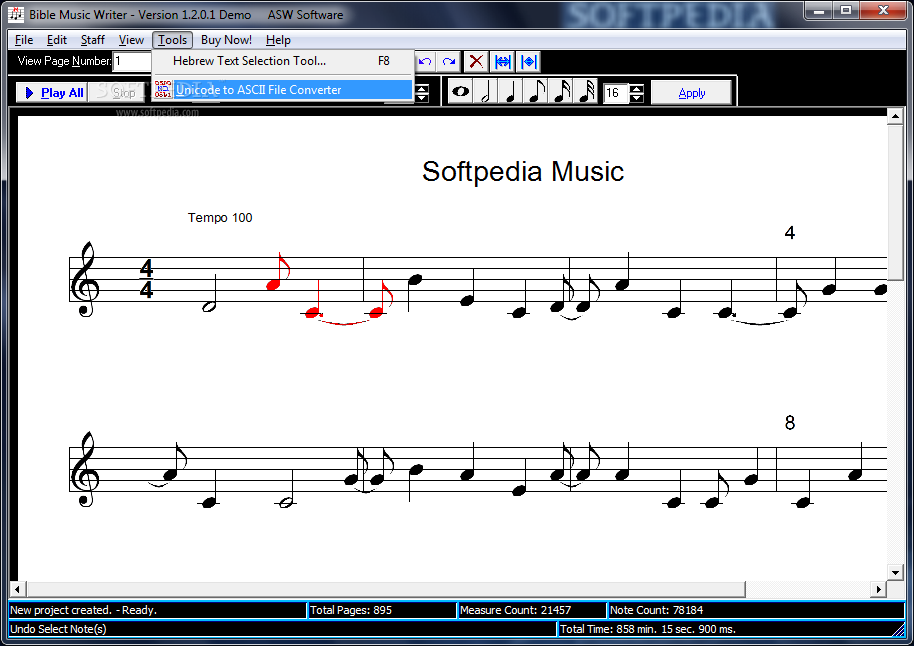Screen dimensions: 914x646
Task: Select the sixteenth note duration
Action: (561, 92)
